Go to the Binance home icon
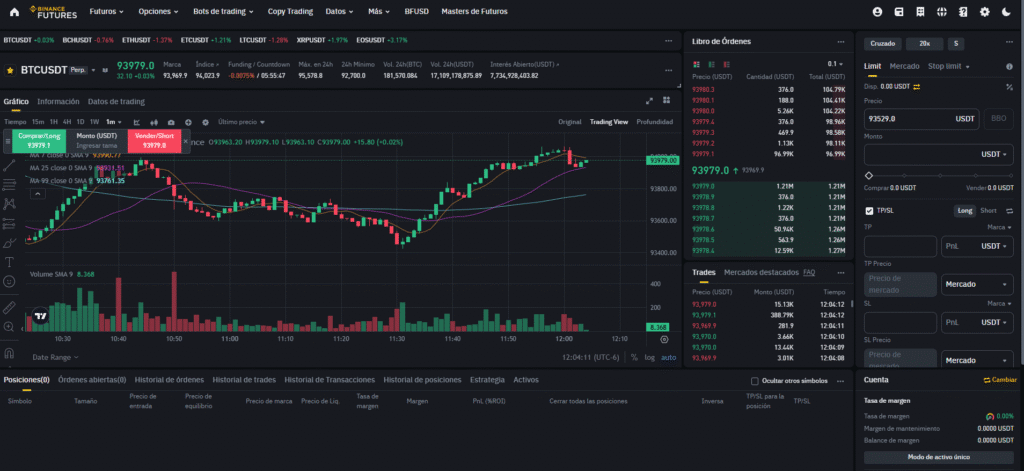This screenshot has height=471, width=1024. point(14,12)
